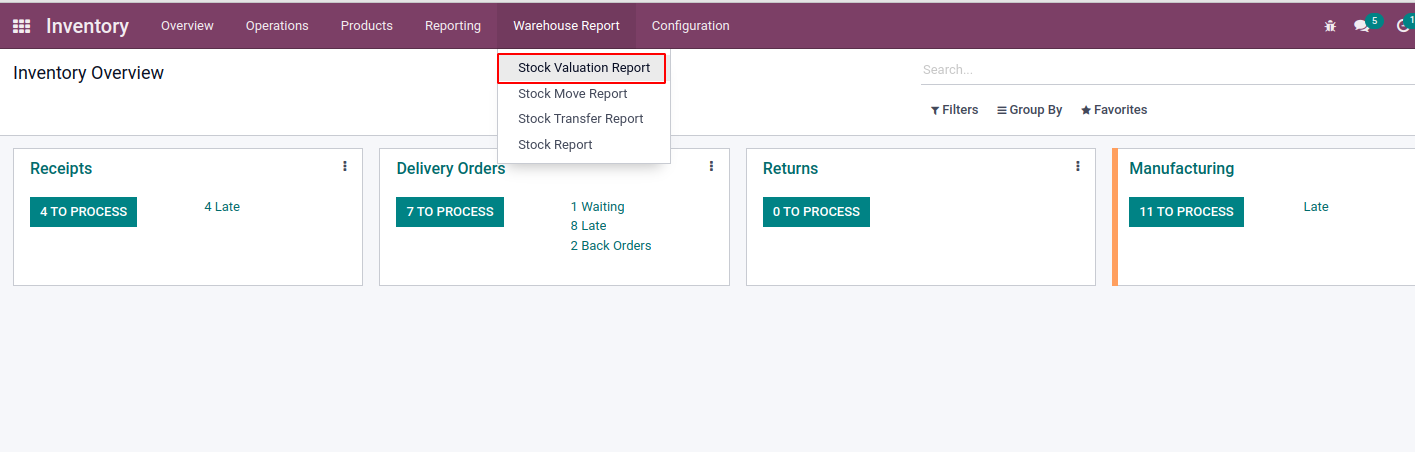Expand the Favorites dropdown
Viewport: 1415px width, 452px height.
click(1113, 110)
